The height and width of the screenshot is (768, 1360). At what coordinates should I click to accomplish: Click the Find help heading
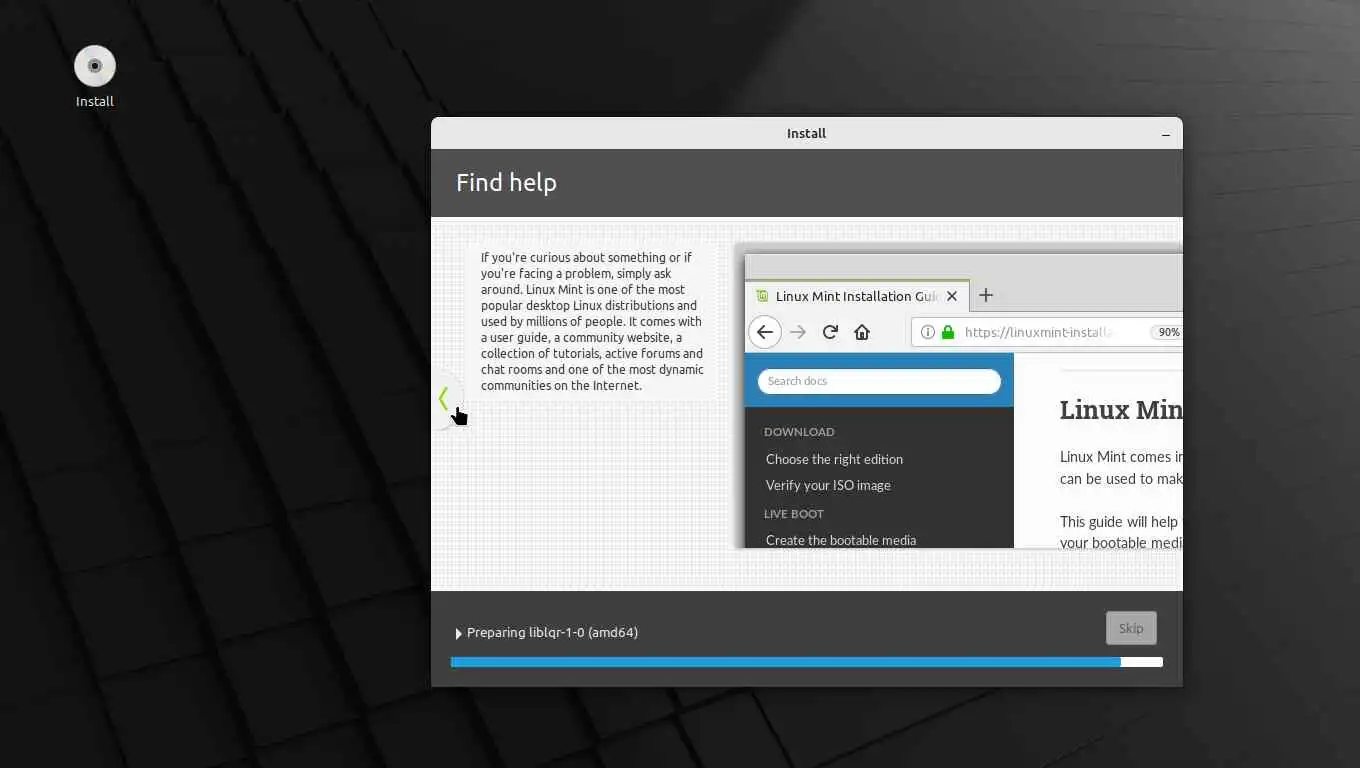(x=506, y=183)
